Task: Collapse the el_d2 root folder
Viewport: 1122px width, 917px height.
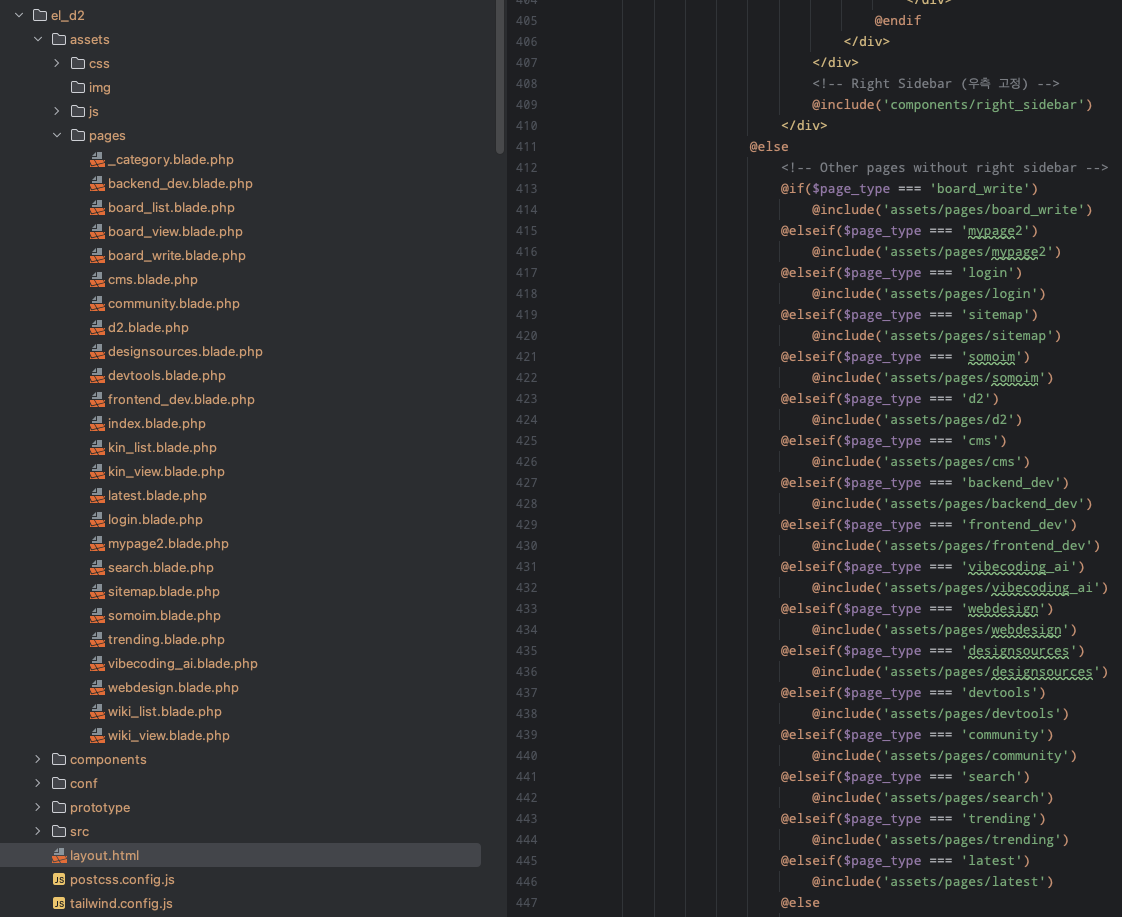Action: (x=19, y=16)
